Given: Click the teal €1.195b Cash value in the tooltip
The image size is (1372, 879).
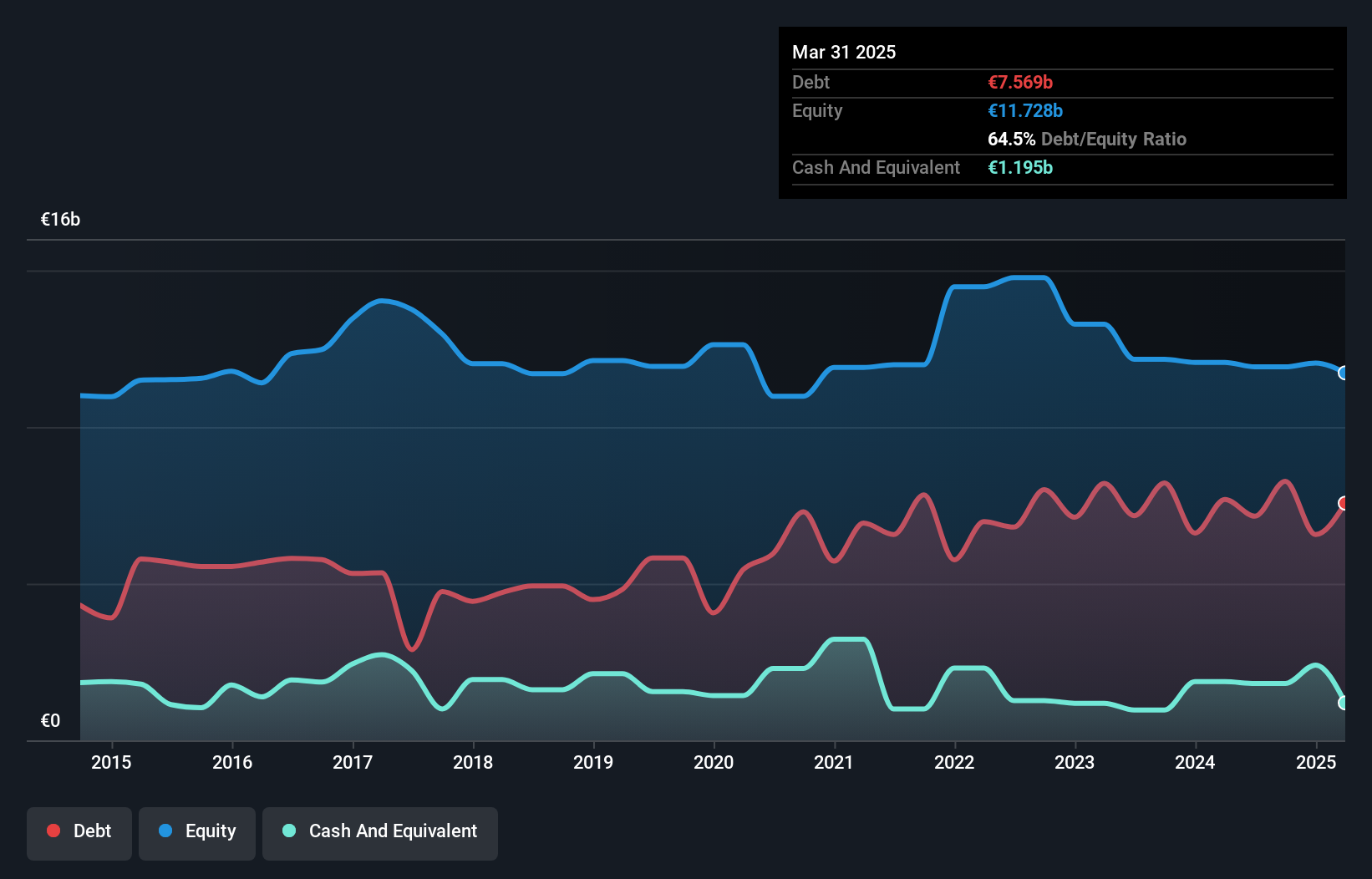Looking at the screenshot, I should (1019, 168).
